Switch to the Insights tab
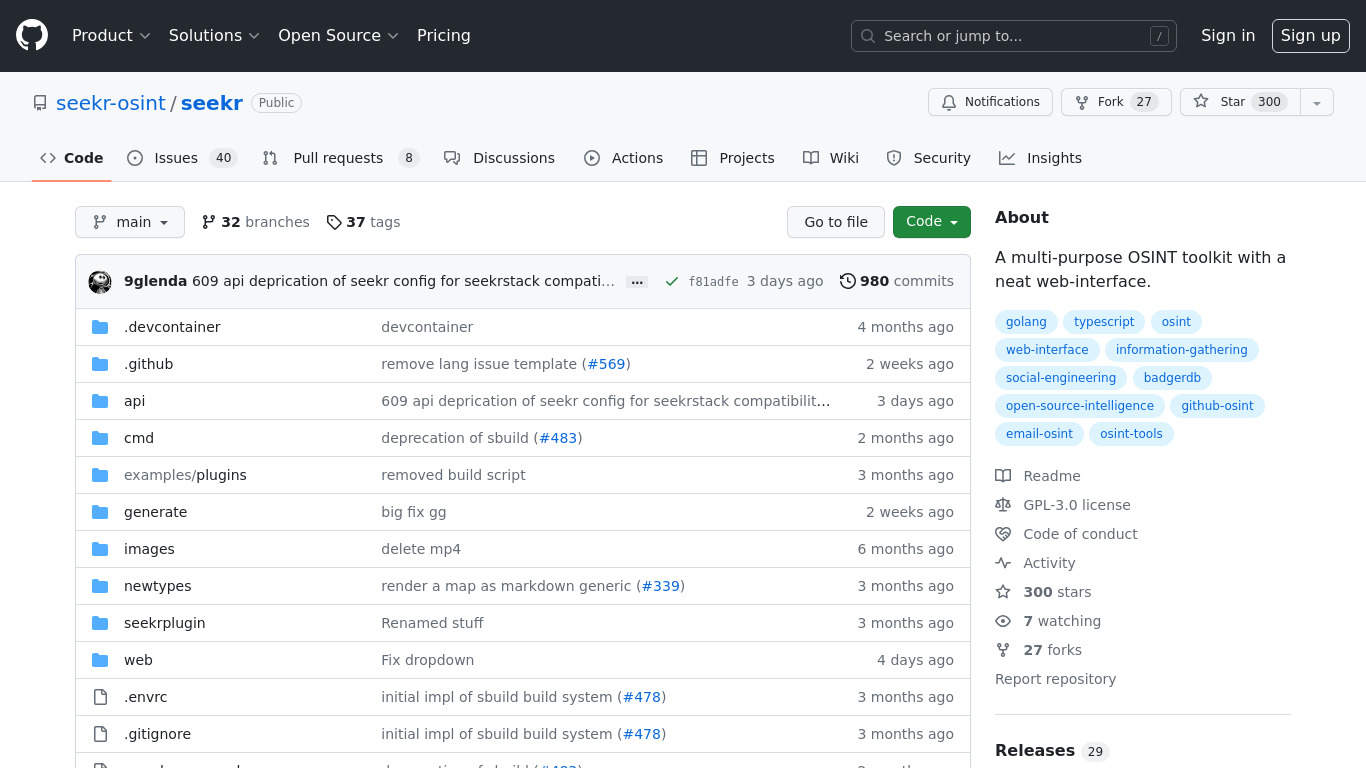 coord(1040,158)
